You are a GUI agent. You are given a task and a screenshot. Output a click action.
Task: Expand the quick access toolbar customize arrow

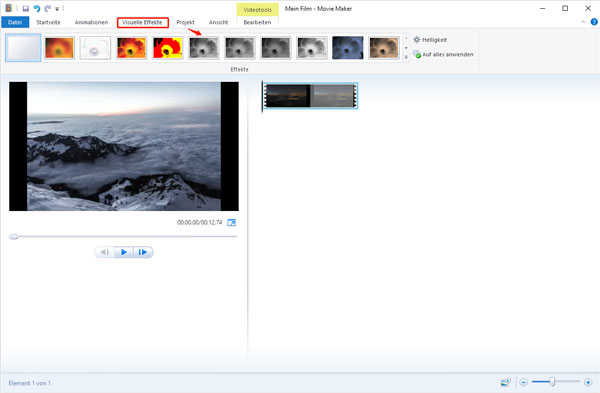coord(57,9)
